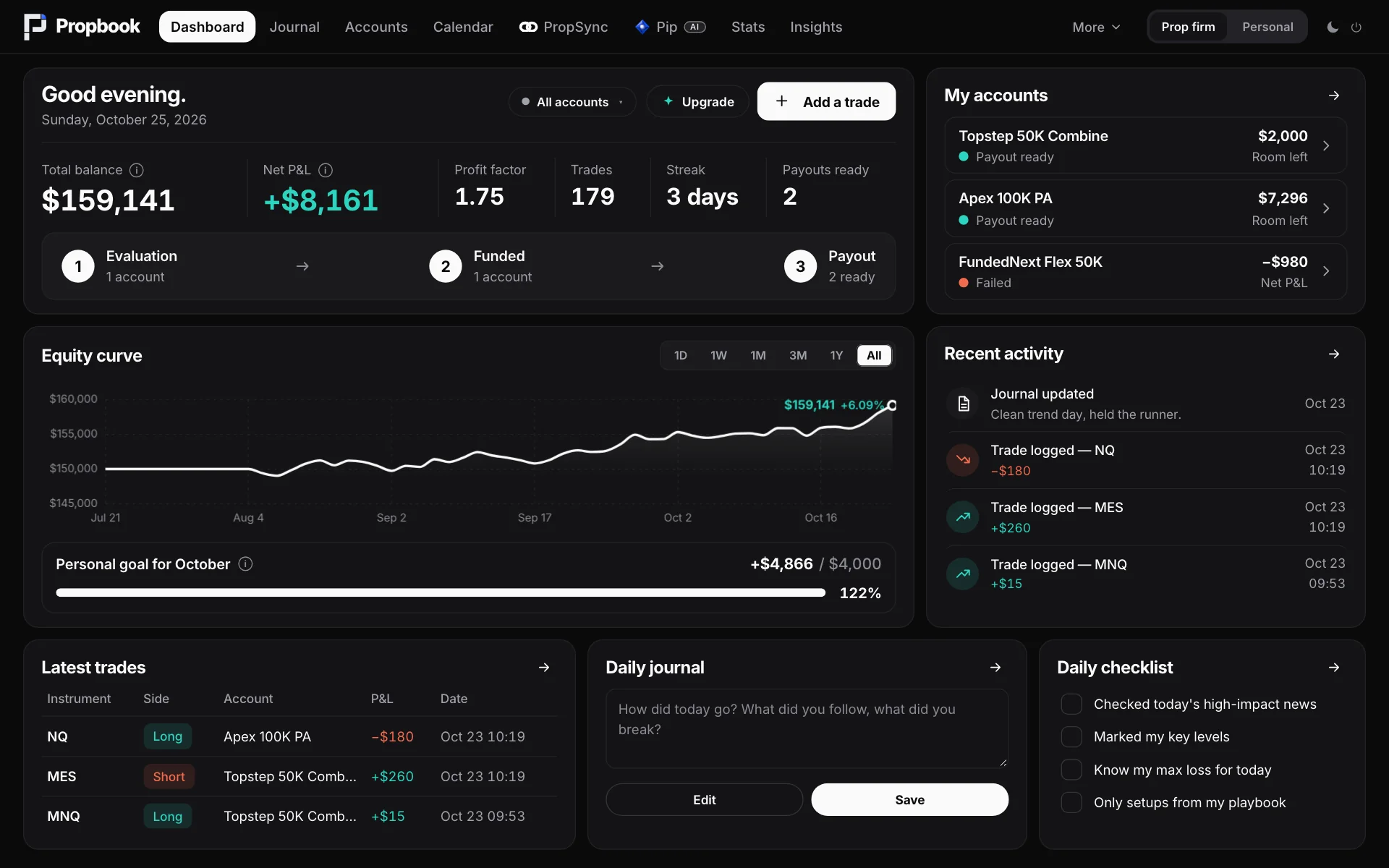The height and width of the screenshot is (868, 1389).
Task: Open Recent activity arrow icon
Action: (1334, 354)
